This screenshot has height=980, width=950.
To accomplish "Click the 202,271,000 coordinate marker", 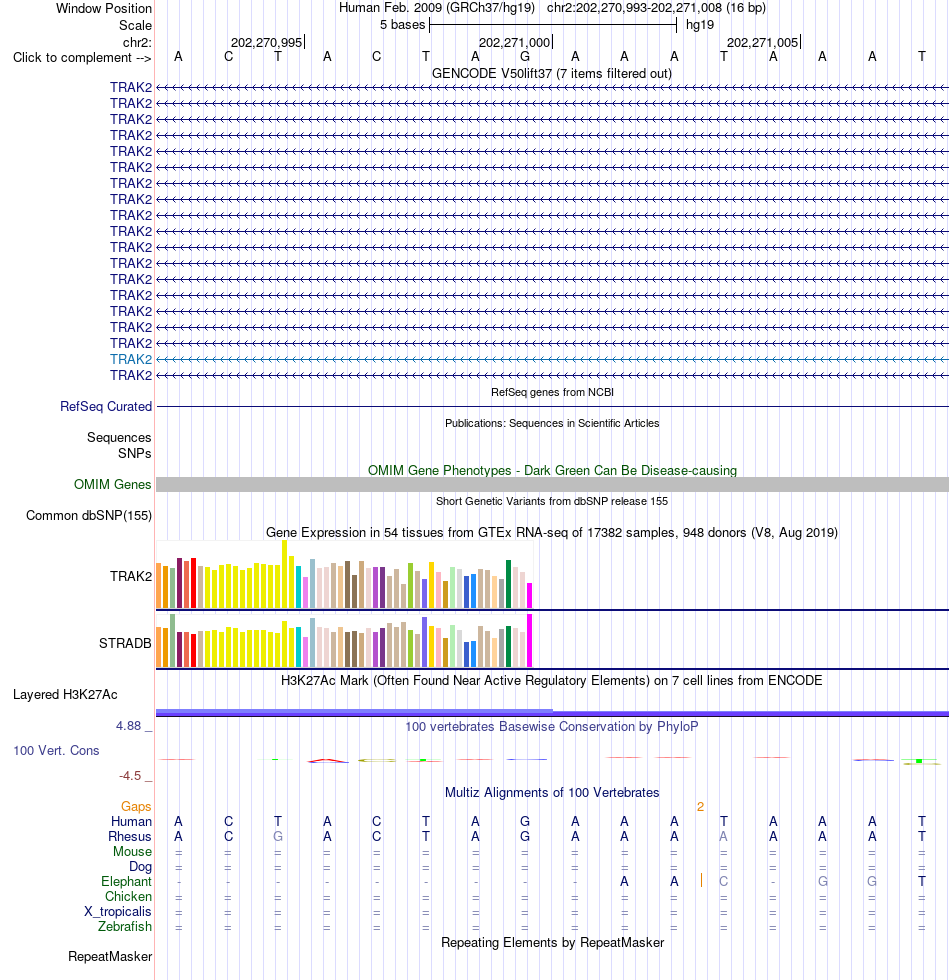I will click(515, 42).
